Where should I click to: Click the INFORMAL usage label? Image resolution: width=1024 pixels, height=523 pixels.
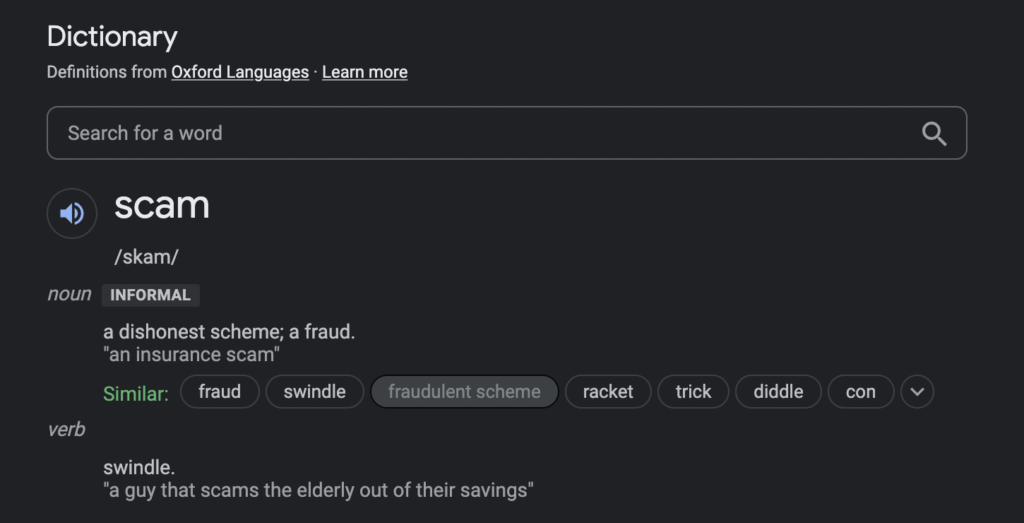tap(150, 295)
